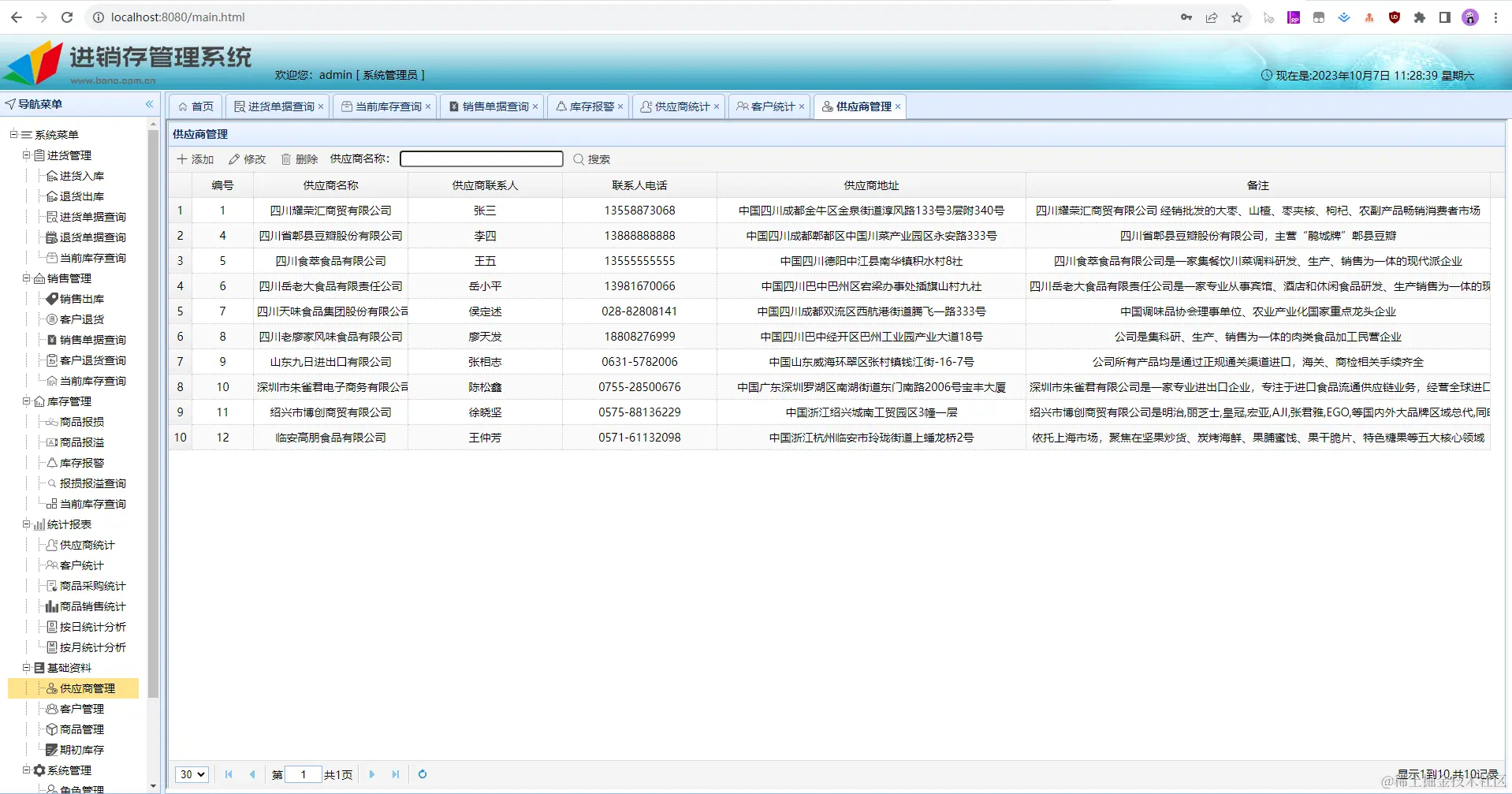Collapse the 库存管理 tree node
The image size is (1512, 794).
click(x=26, y=401)
